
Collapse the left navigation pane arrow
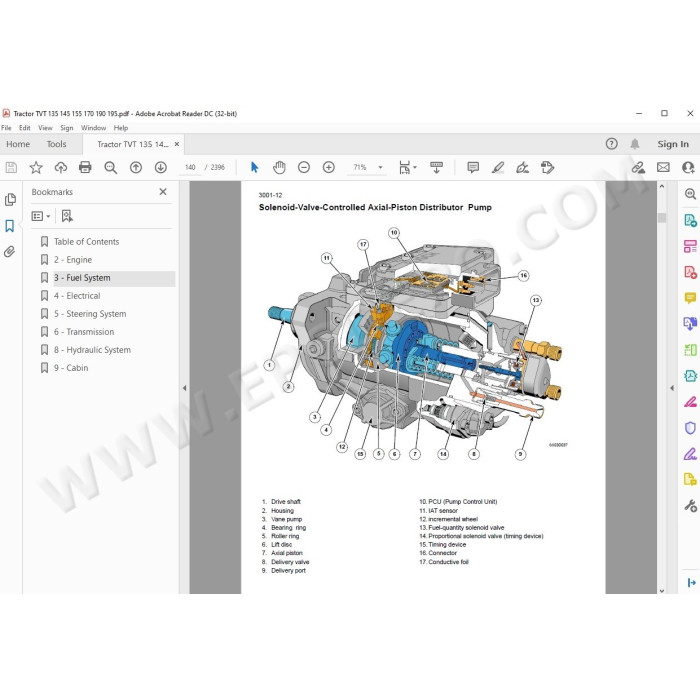(184, 388)
